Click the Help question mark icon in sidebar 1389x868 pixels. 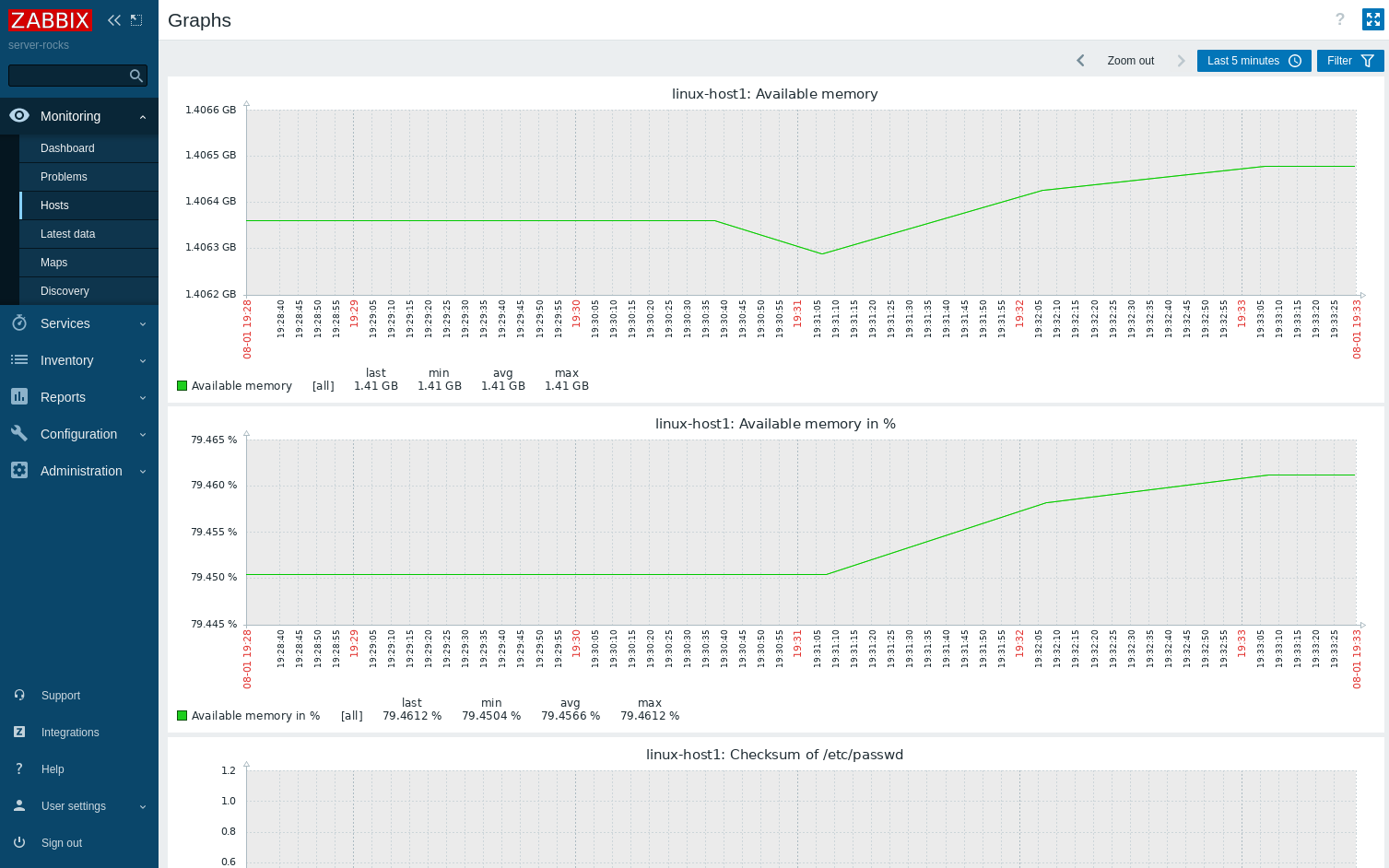tap(19, 768)
